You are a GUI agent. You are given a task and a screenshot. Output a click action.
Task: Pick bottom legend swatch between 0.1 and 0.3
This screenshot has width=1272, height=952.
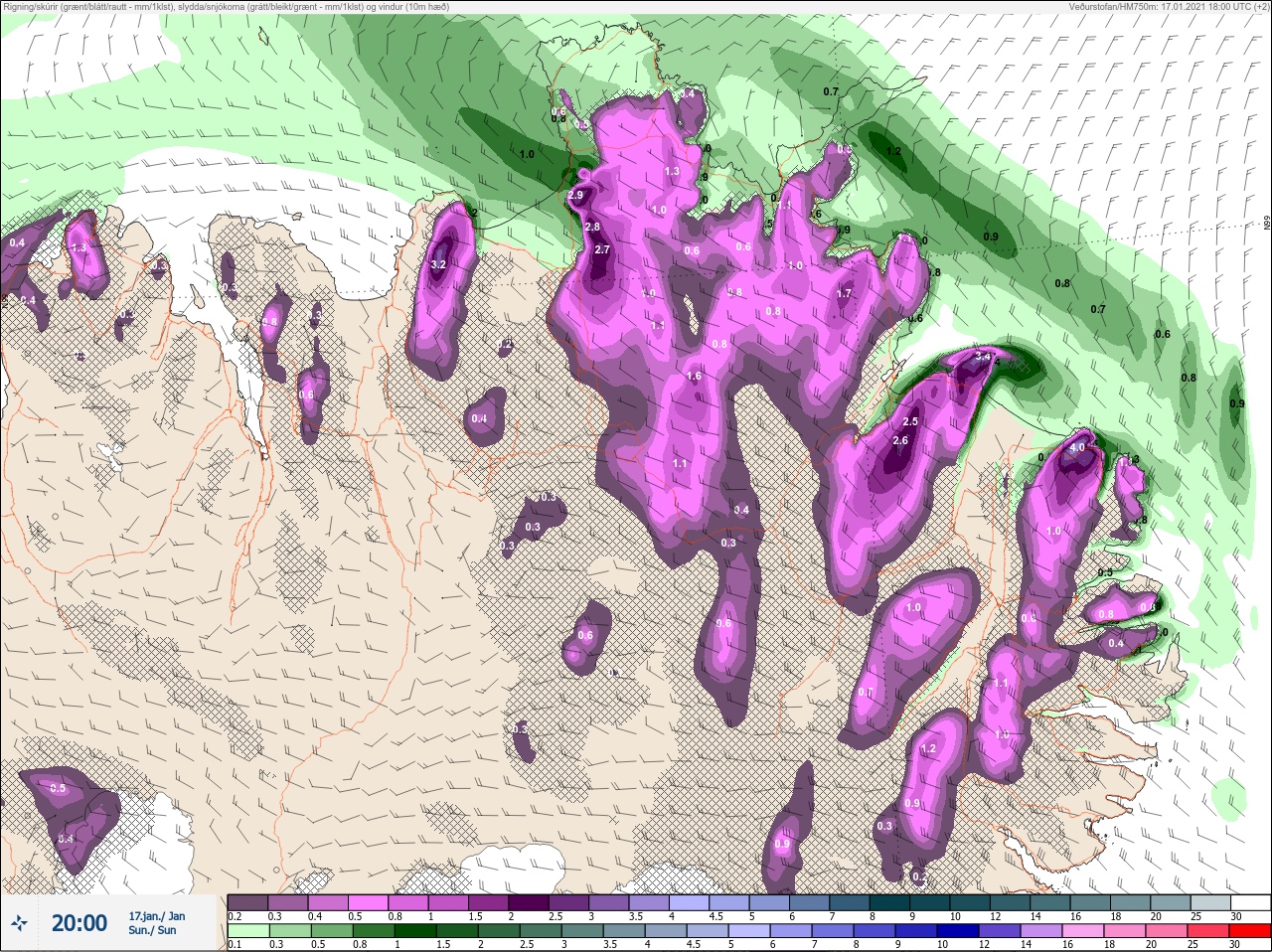point(247,931)
